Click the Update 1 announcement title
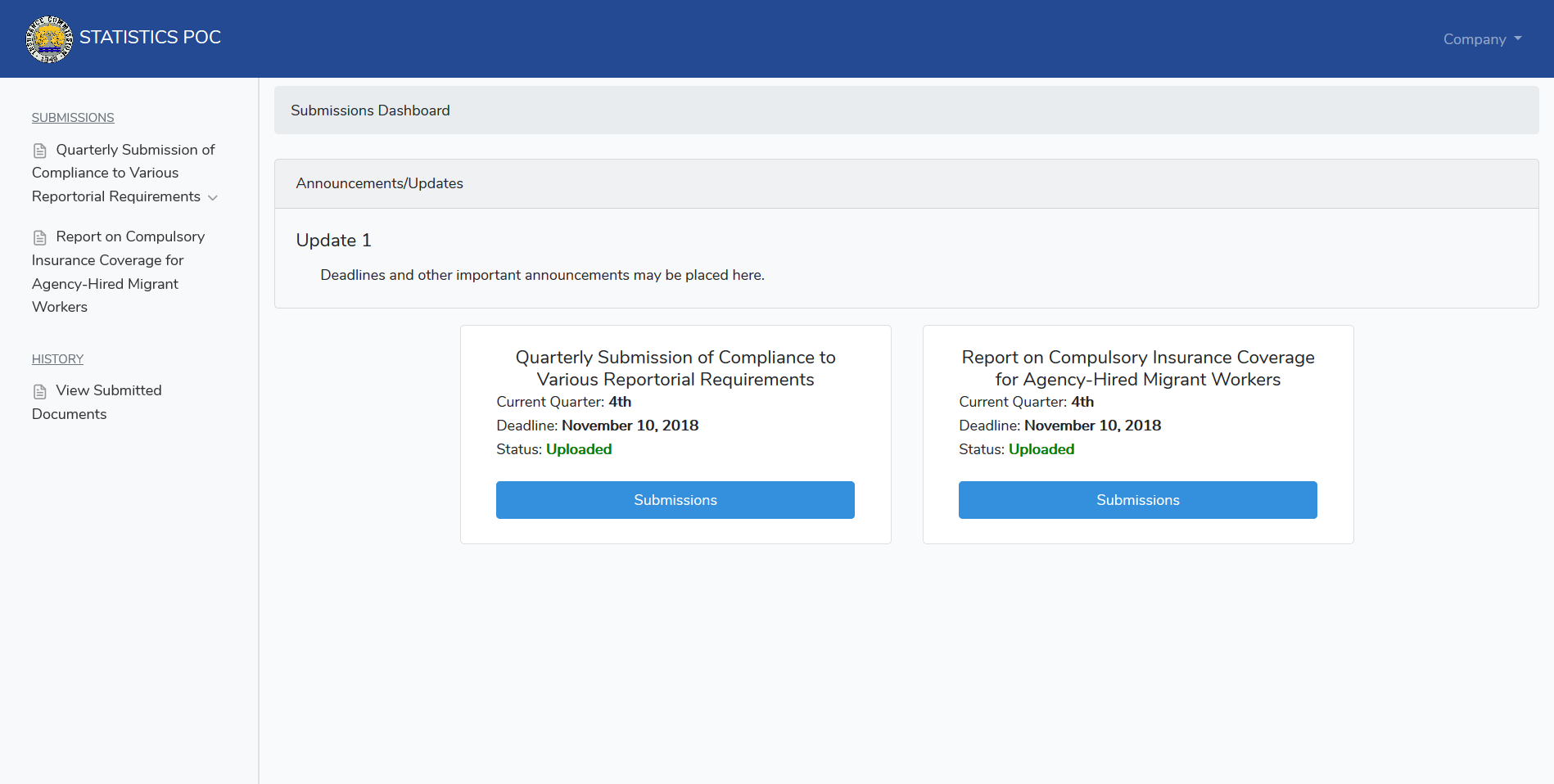Viewport: 1554px width, 784px height. coord(333,241)
